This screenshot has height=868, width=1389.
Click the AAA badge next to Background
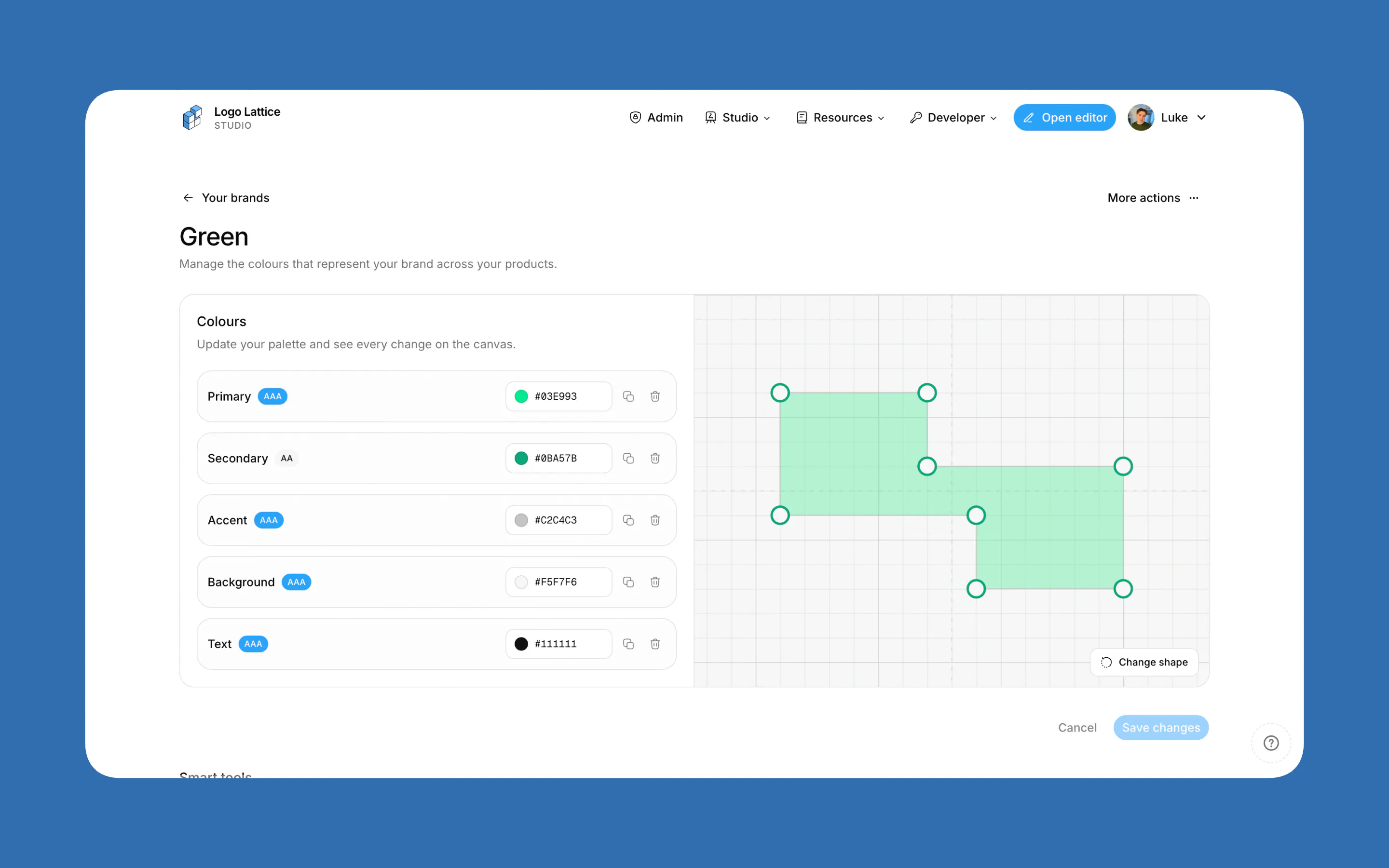296,583
